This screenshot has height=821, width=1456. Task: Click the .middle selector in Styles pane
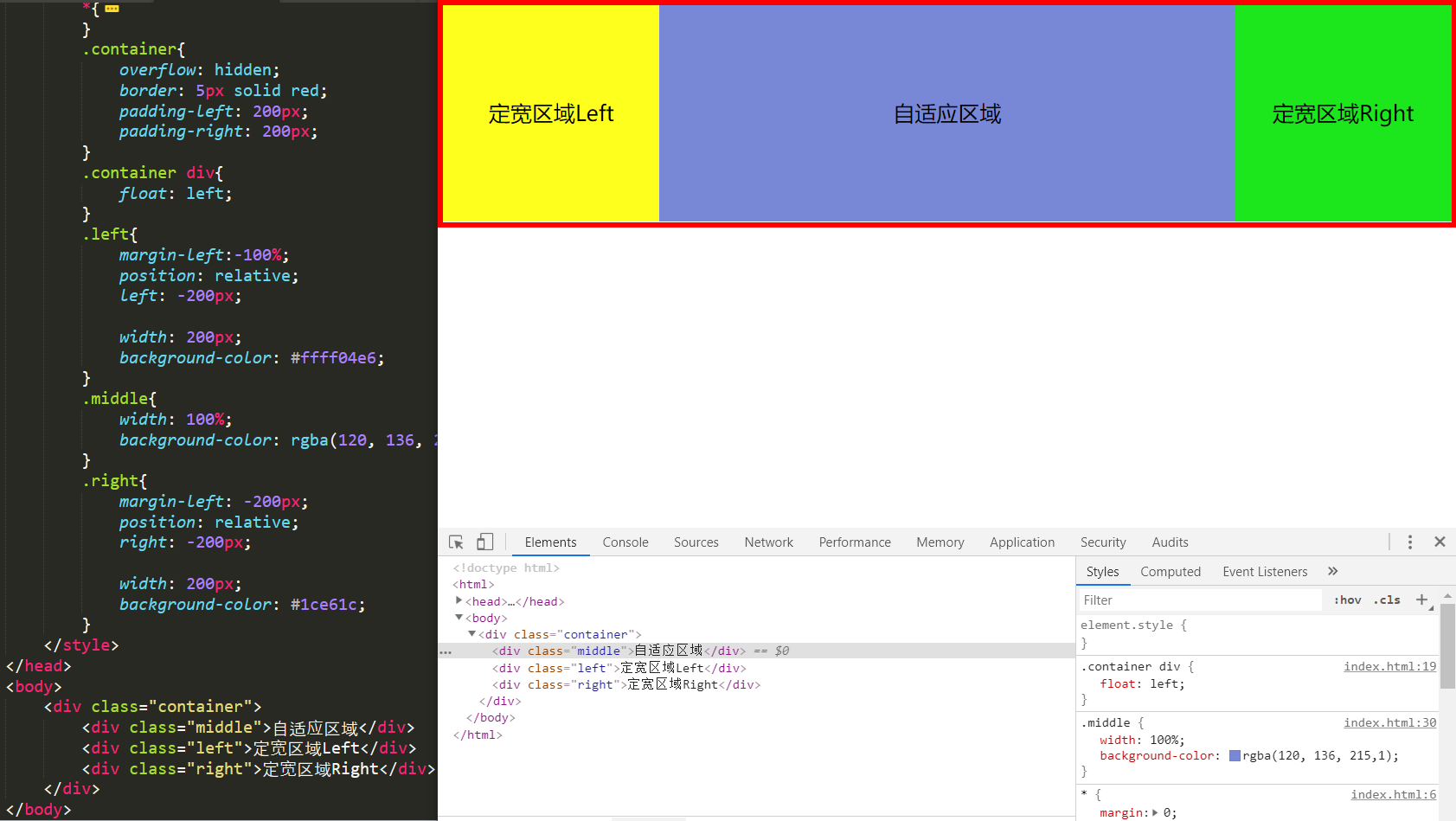pyautogui.click(x=1106, y=722)
